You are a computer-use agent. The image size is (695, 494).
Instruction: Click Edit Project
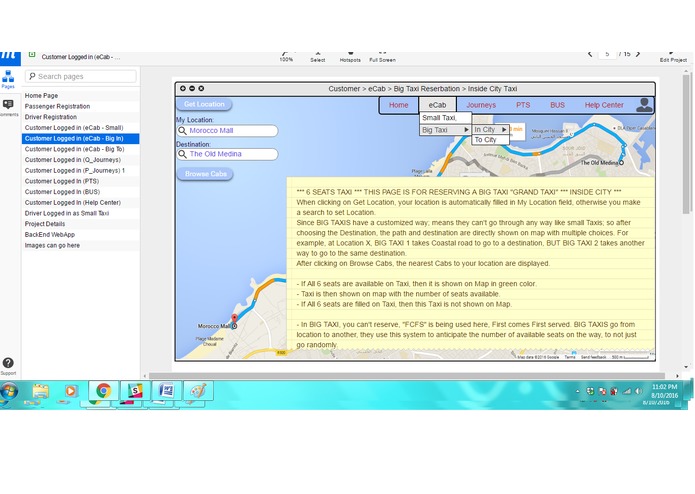click(x=673, y=57)
